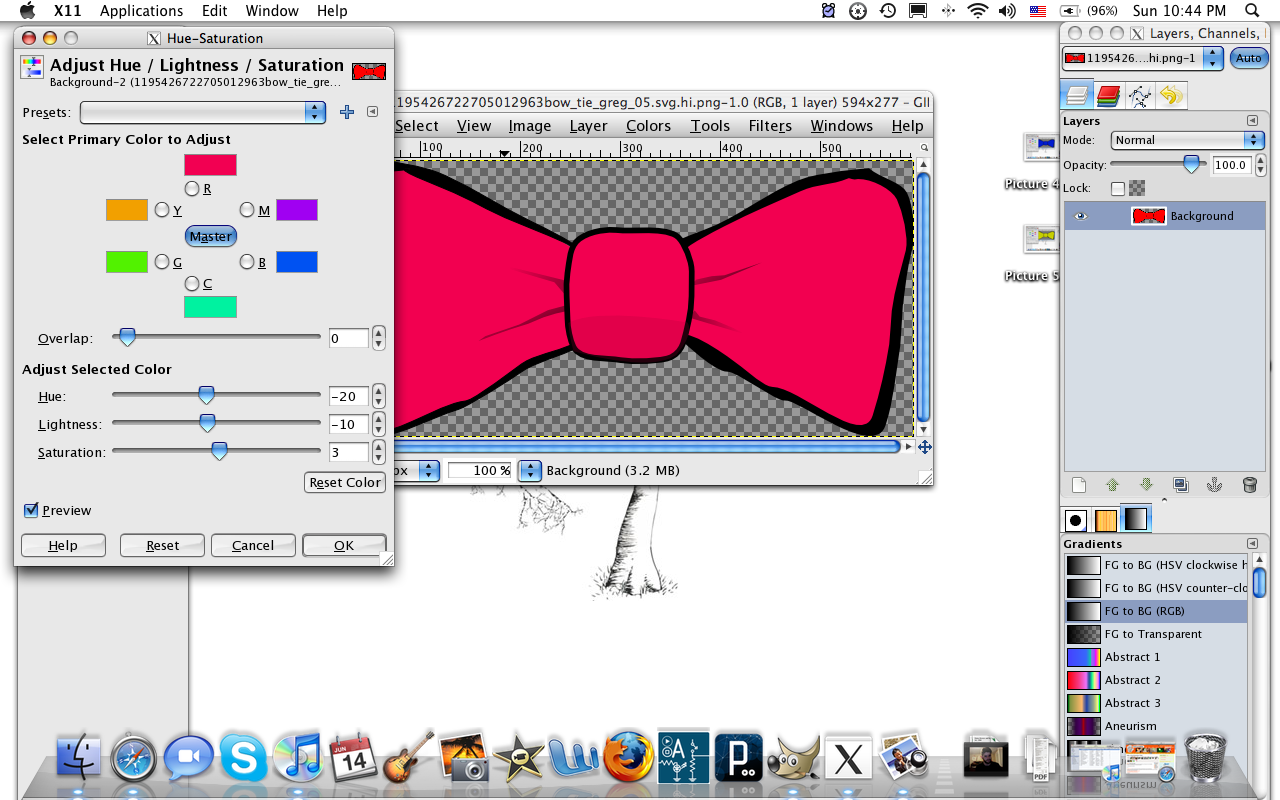This screenshot has height=800, width=1280.
Task: Raise the layer with the up arrow icon
Action: (x=1112, y=485)
